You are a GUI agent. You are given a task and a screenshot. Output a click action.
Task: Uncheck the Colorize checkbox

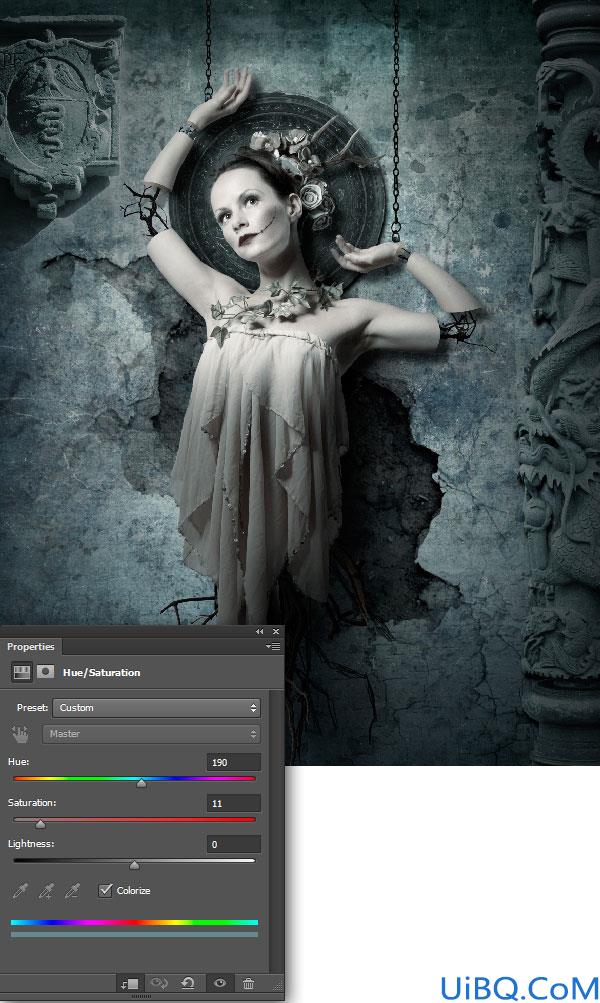coord(106,890)
